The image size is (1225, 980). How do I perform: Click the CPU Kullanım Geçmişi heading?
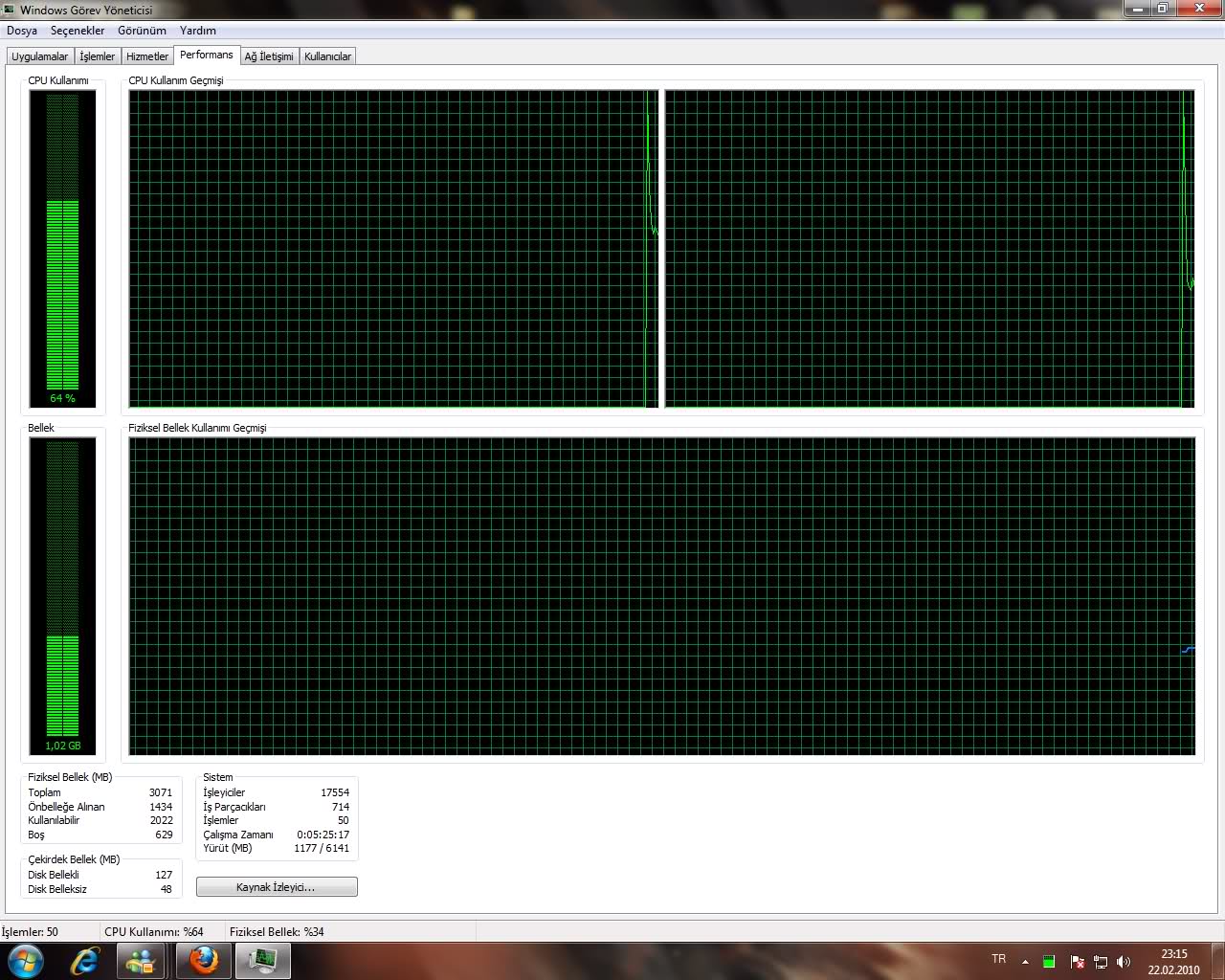(x=176, y=80)
